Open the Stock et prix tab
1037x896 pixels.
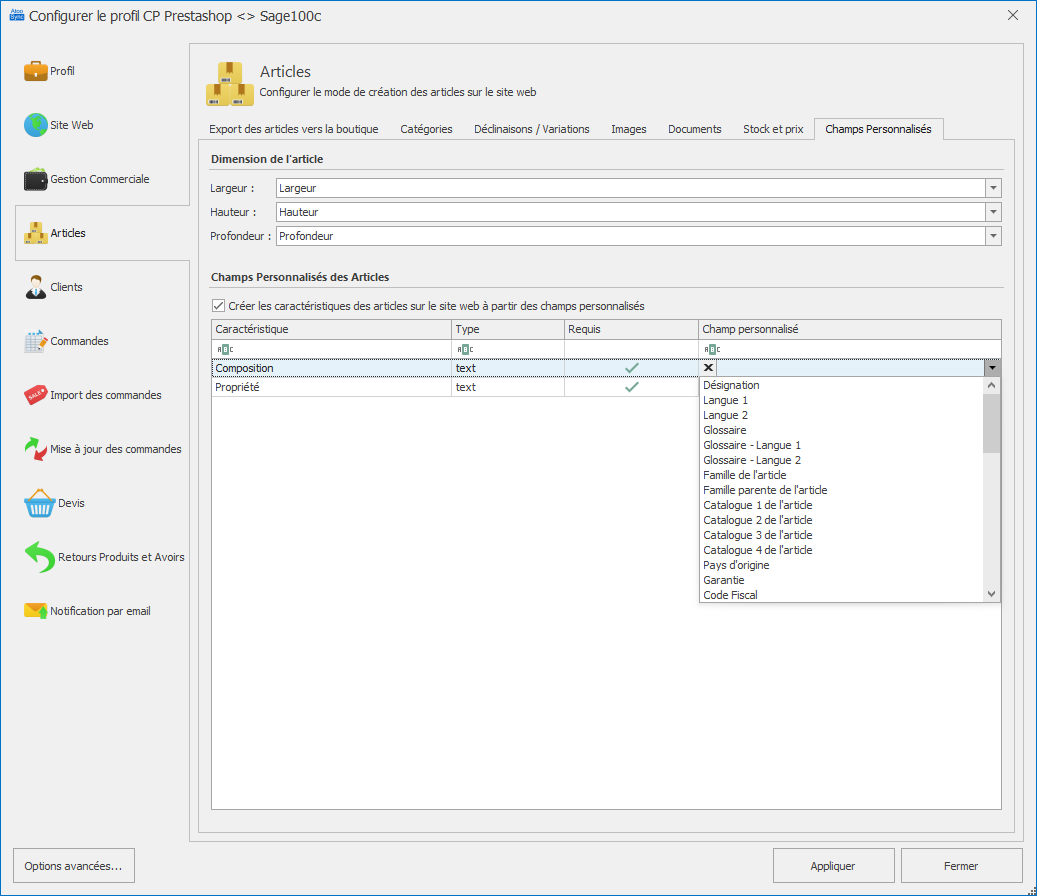[773, 129]
